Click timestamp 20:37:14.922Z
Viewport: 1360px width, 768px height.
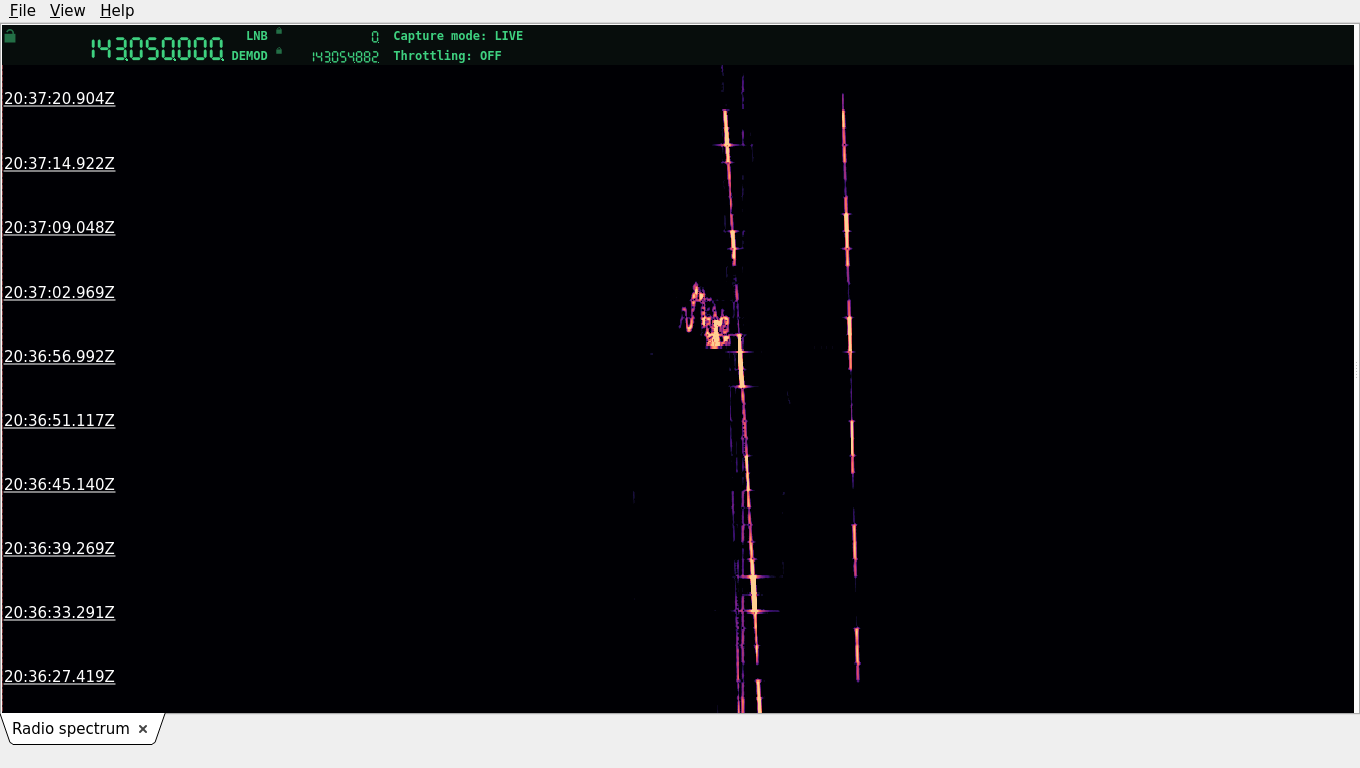pyautogui.click(x=59, y=163)
